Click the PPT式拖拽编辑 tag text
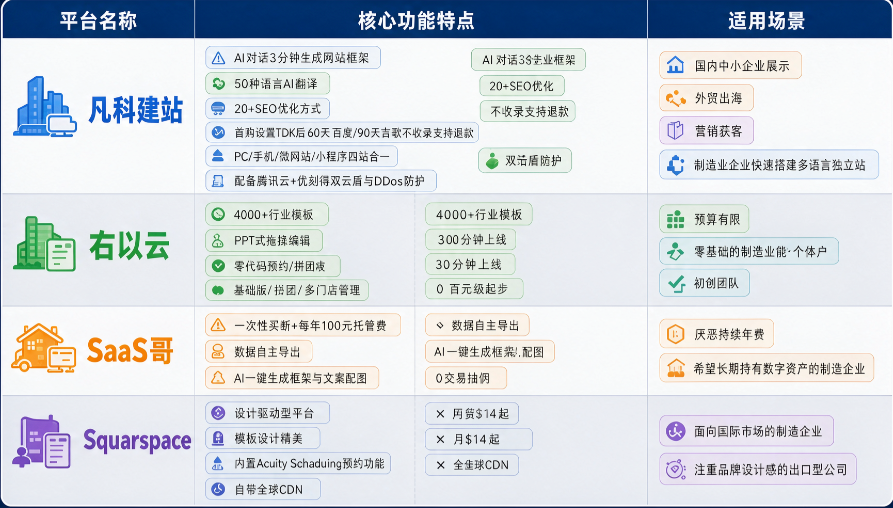 coord(272,240)
